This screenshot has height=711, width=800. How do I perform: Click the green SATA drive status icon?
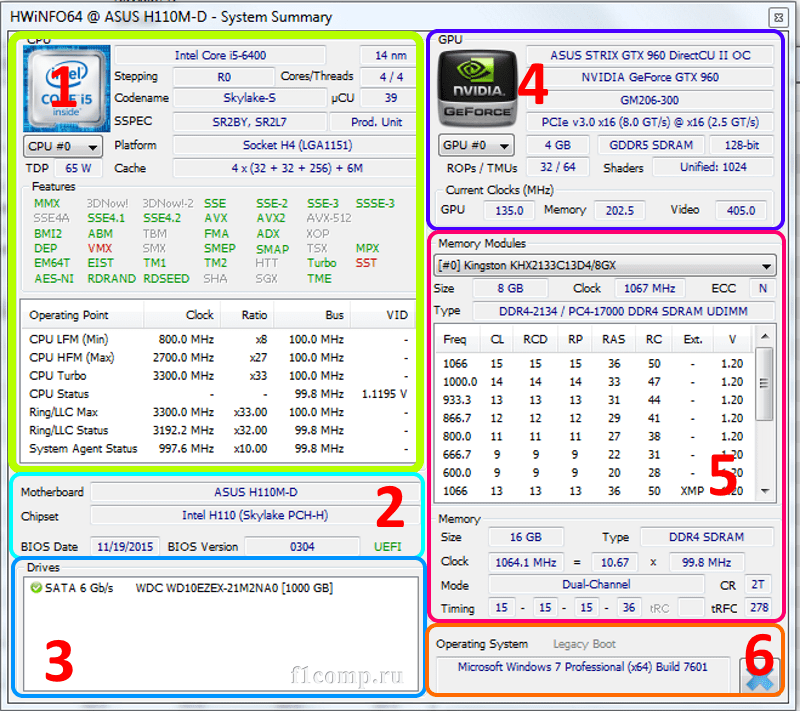click(36, 588)
